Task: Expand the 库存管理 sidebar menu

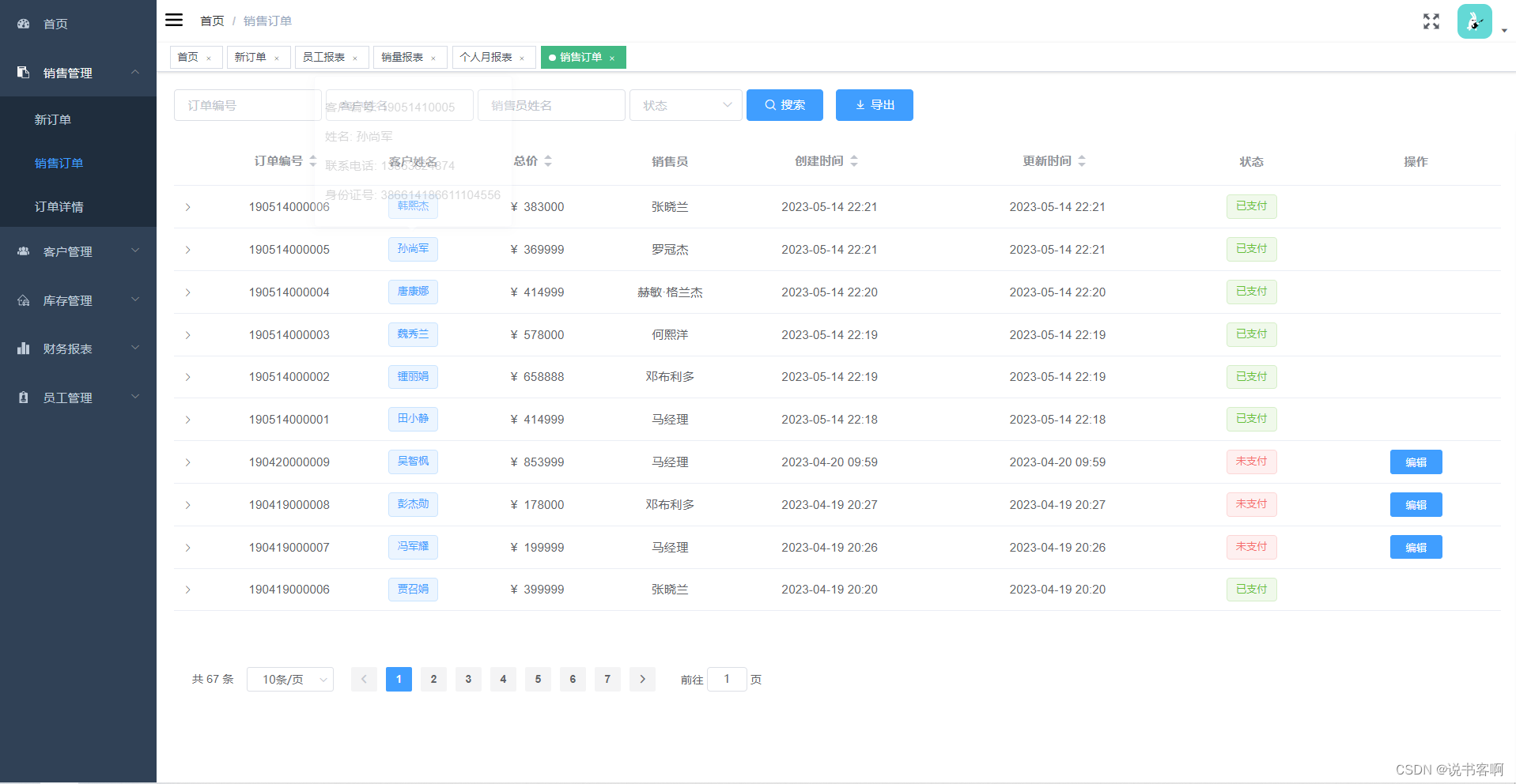Action: (x=135, y=300)
